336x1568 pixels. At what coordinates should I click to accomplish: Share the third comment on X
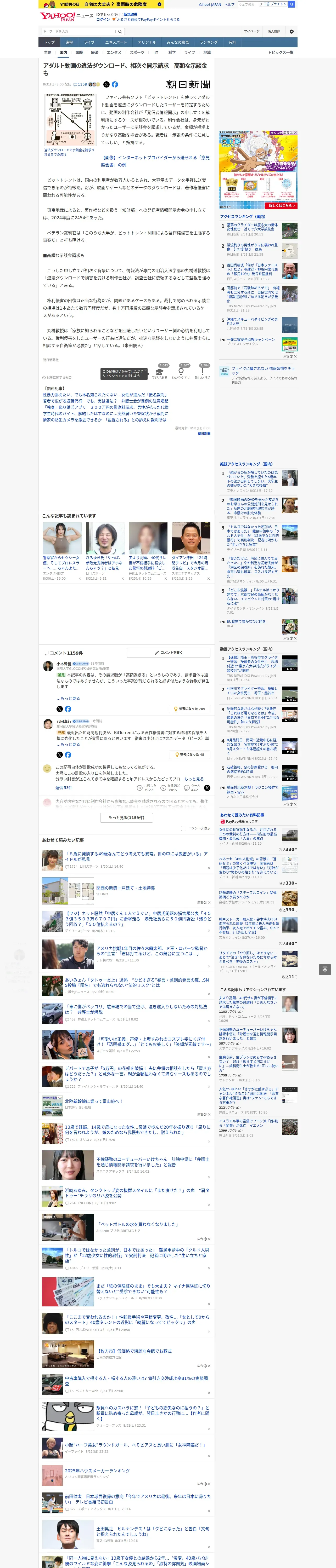(x=207, y=788)
